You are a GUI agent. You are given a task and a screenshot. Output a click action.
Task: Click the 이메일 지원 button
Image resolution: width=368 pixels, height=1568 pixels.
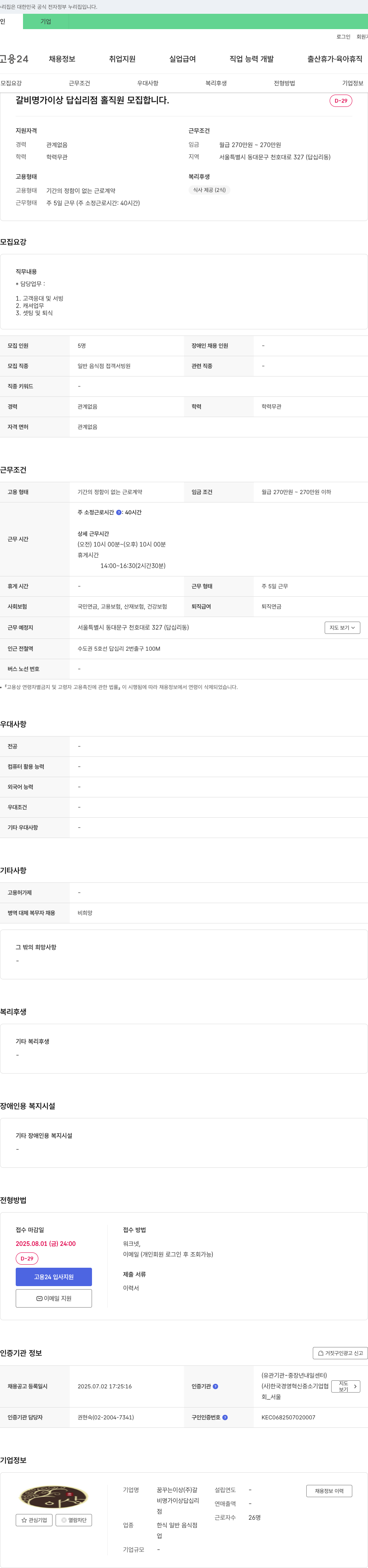54,1298
